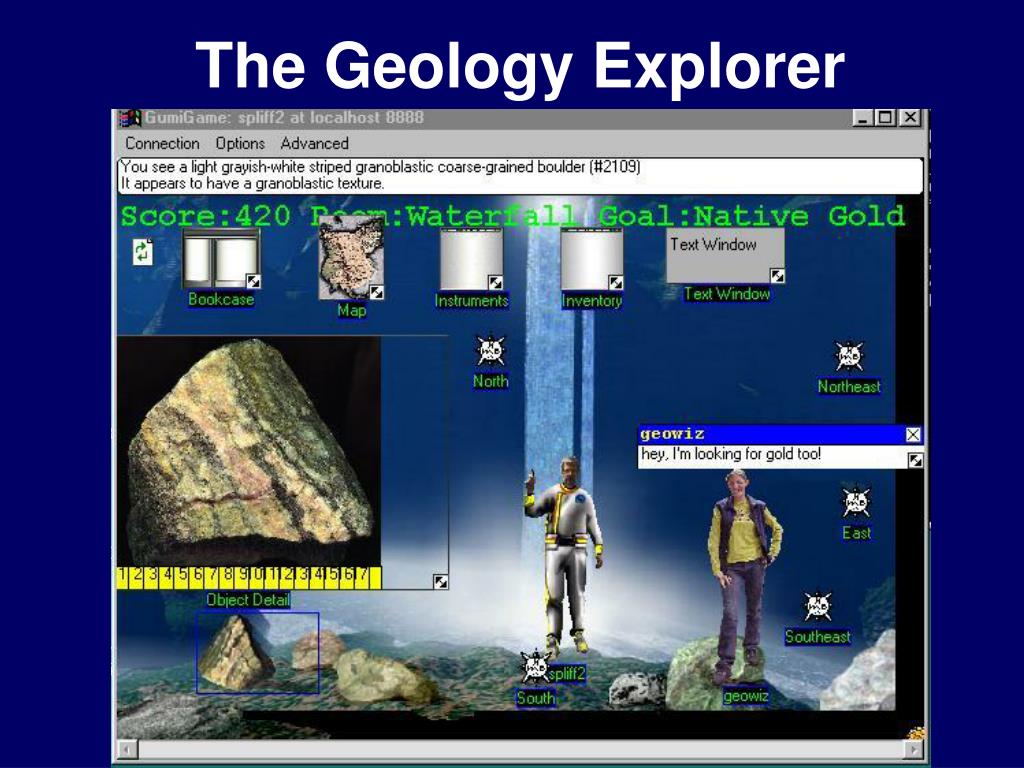The width and height of the screenshot is (1024, 768).
Task: Click the green refresh icon
Action: click(x=143, y=252)
